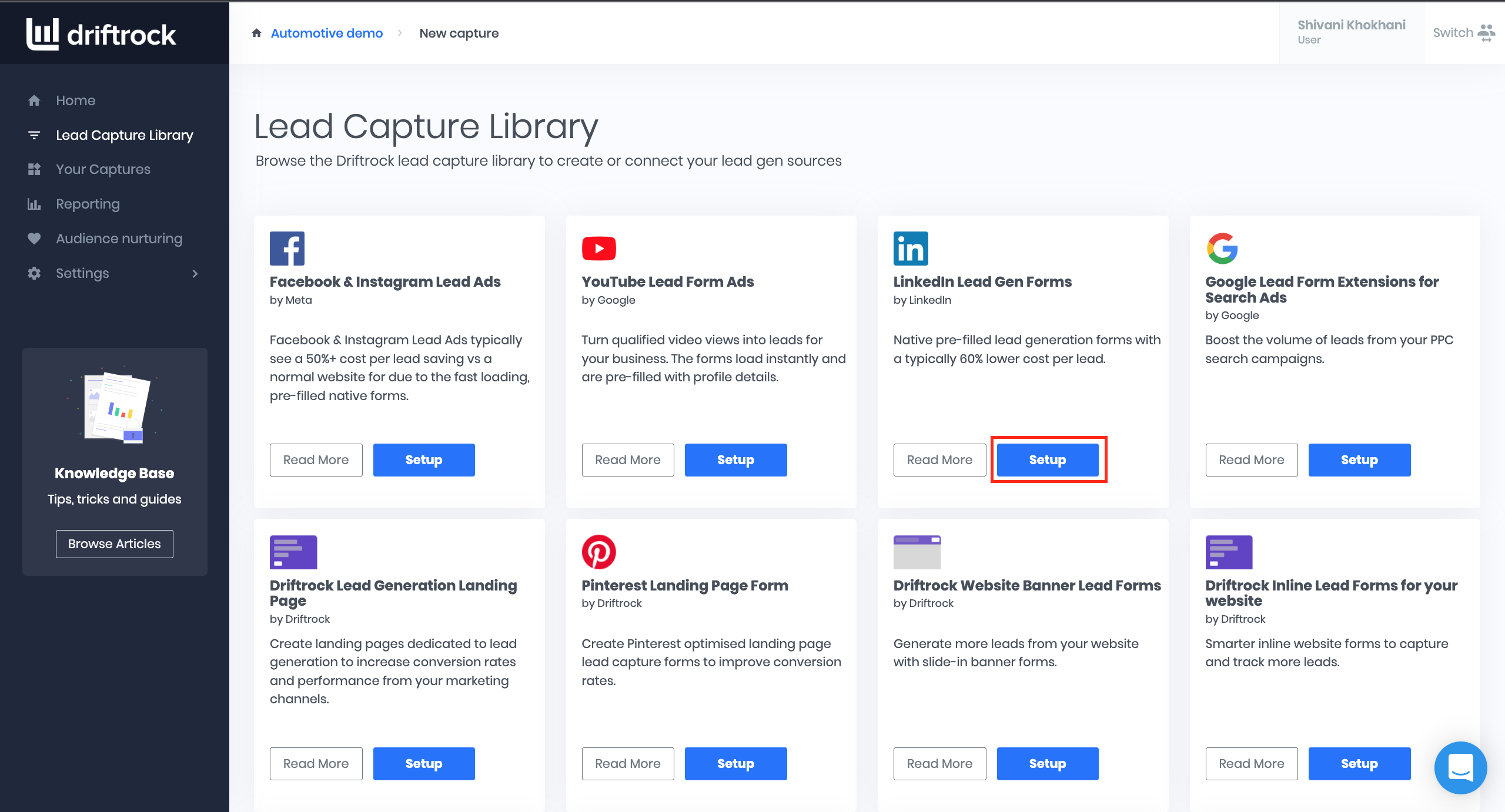Click the Google icon on the Search Ads card
1505x812 pixels.
click(1222, 248)
